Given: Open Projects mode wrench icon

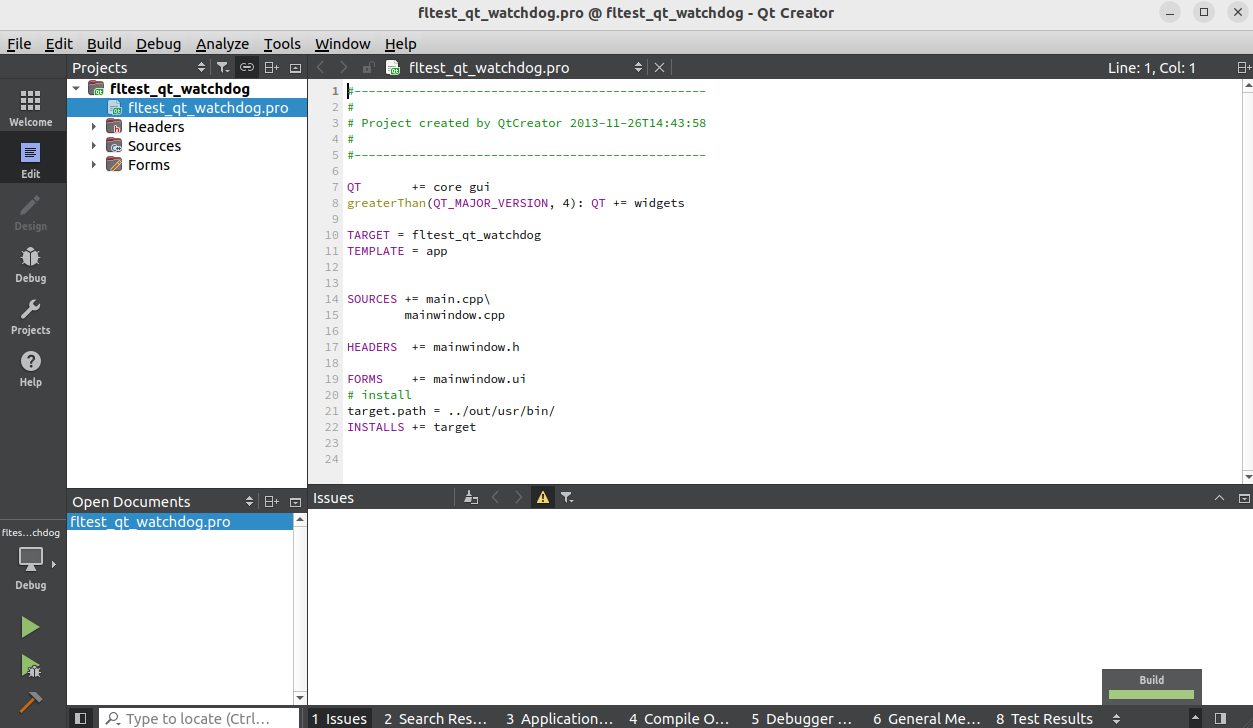Looking at the screenshot, I should (31, 316).
